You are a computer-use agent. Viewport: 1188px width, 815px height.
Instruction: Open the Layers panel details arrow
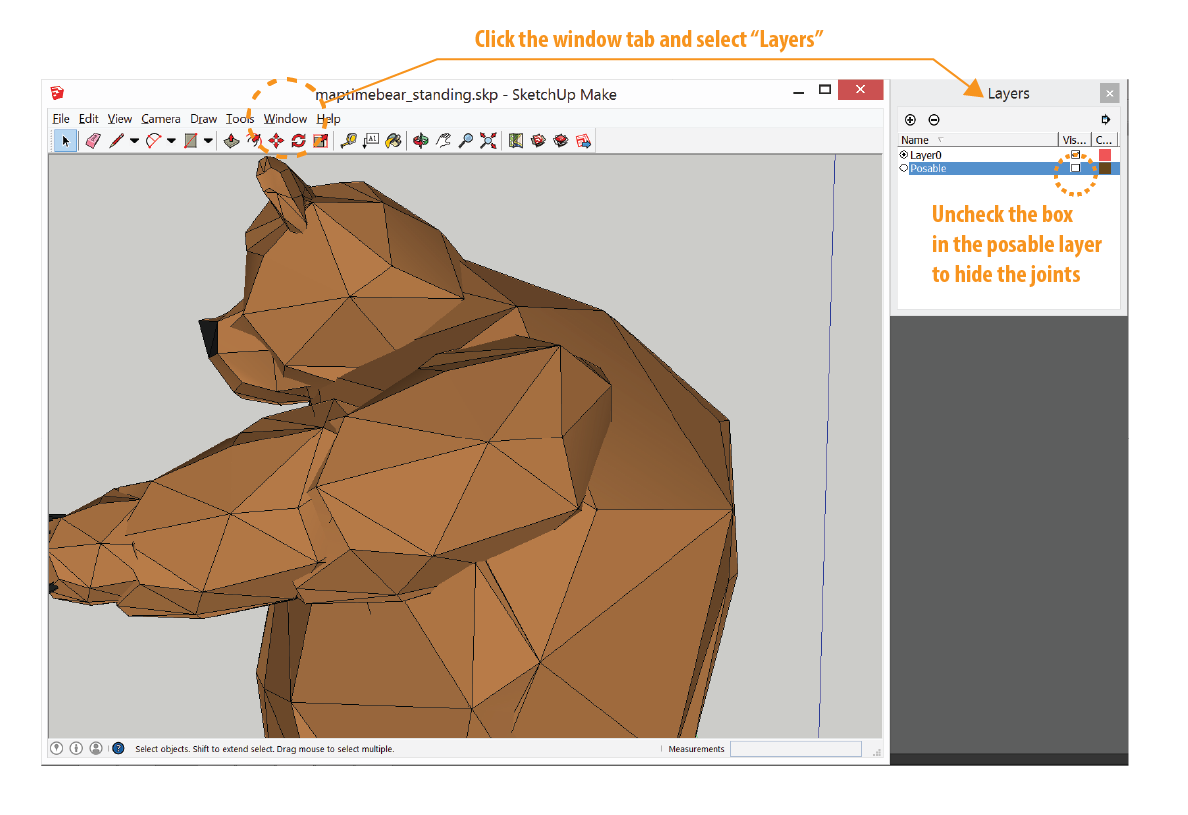pyautogui.click(x=1105, y=120)
